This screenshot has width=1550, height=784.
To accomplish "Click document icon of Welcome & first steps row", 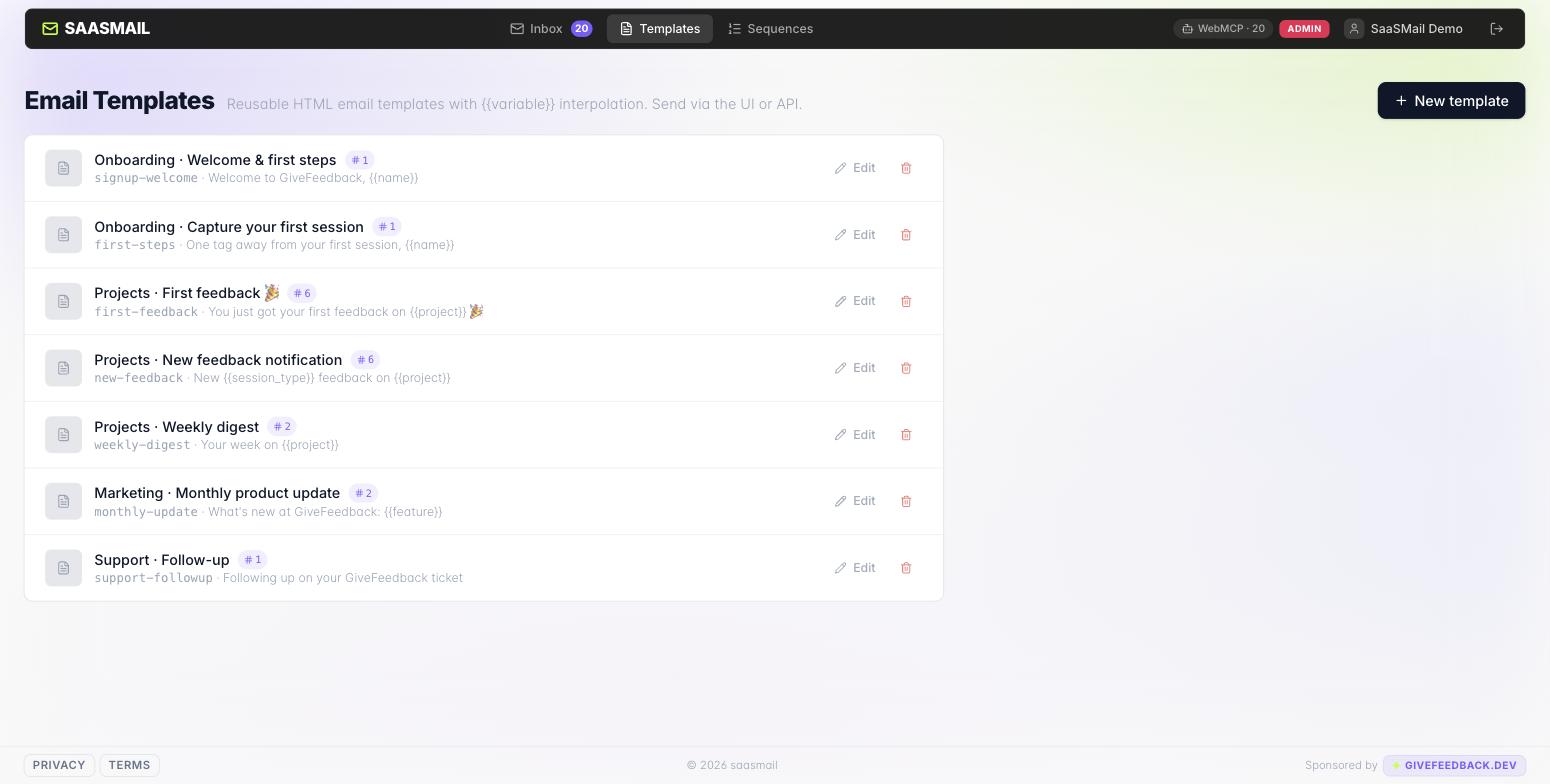I will pos(63,168).
